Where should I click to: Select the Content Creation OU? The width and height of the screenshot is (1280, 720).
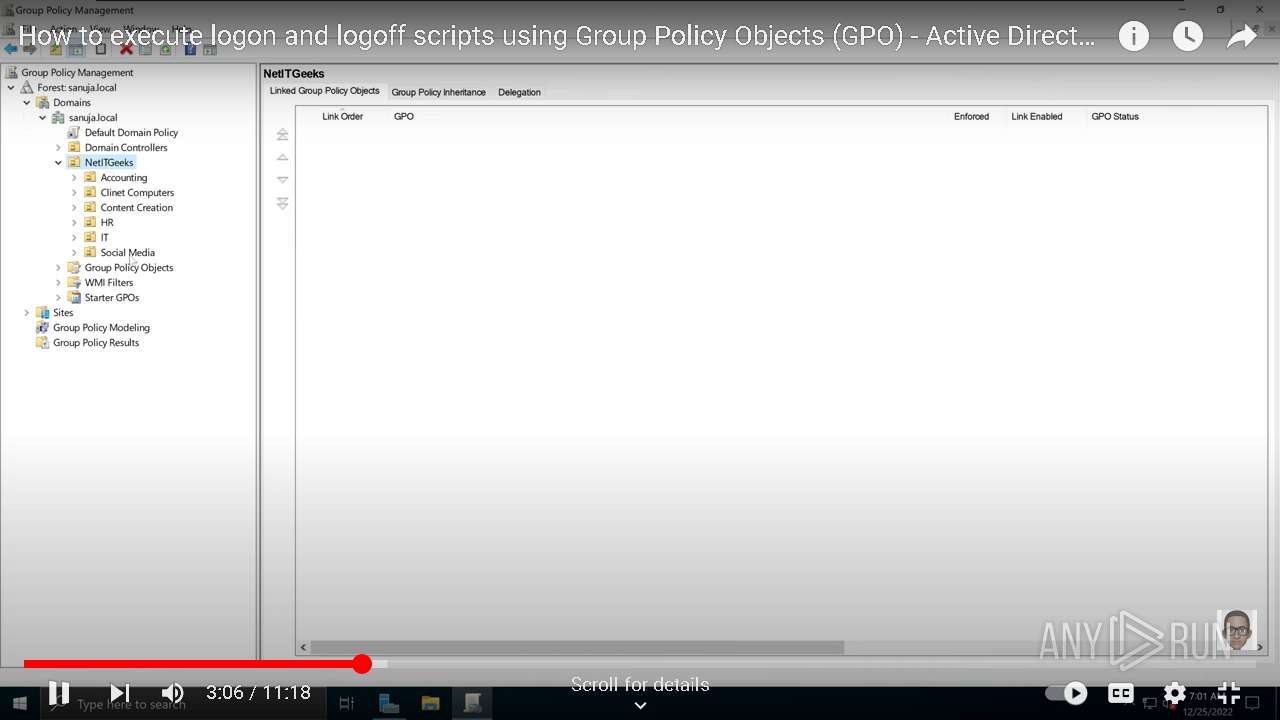click(136, 208)
